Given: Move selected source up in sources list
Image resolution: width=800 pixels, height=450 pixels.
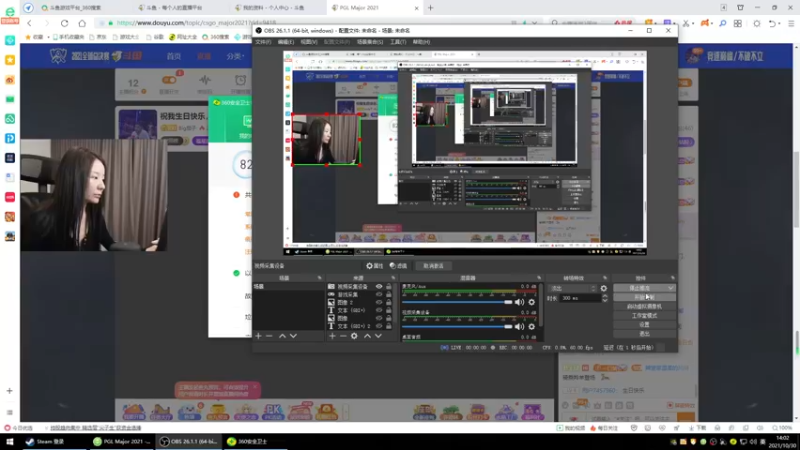Looking at the screenshot, I should point(367,336).
